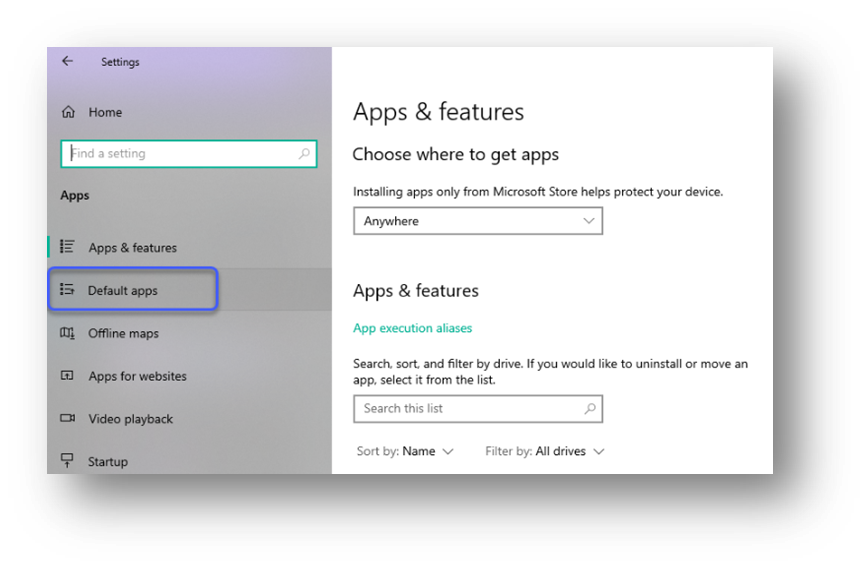
Task: Click the magnifier in Find a setting
Action: point(304,154)
